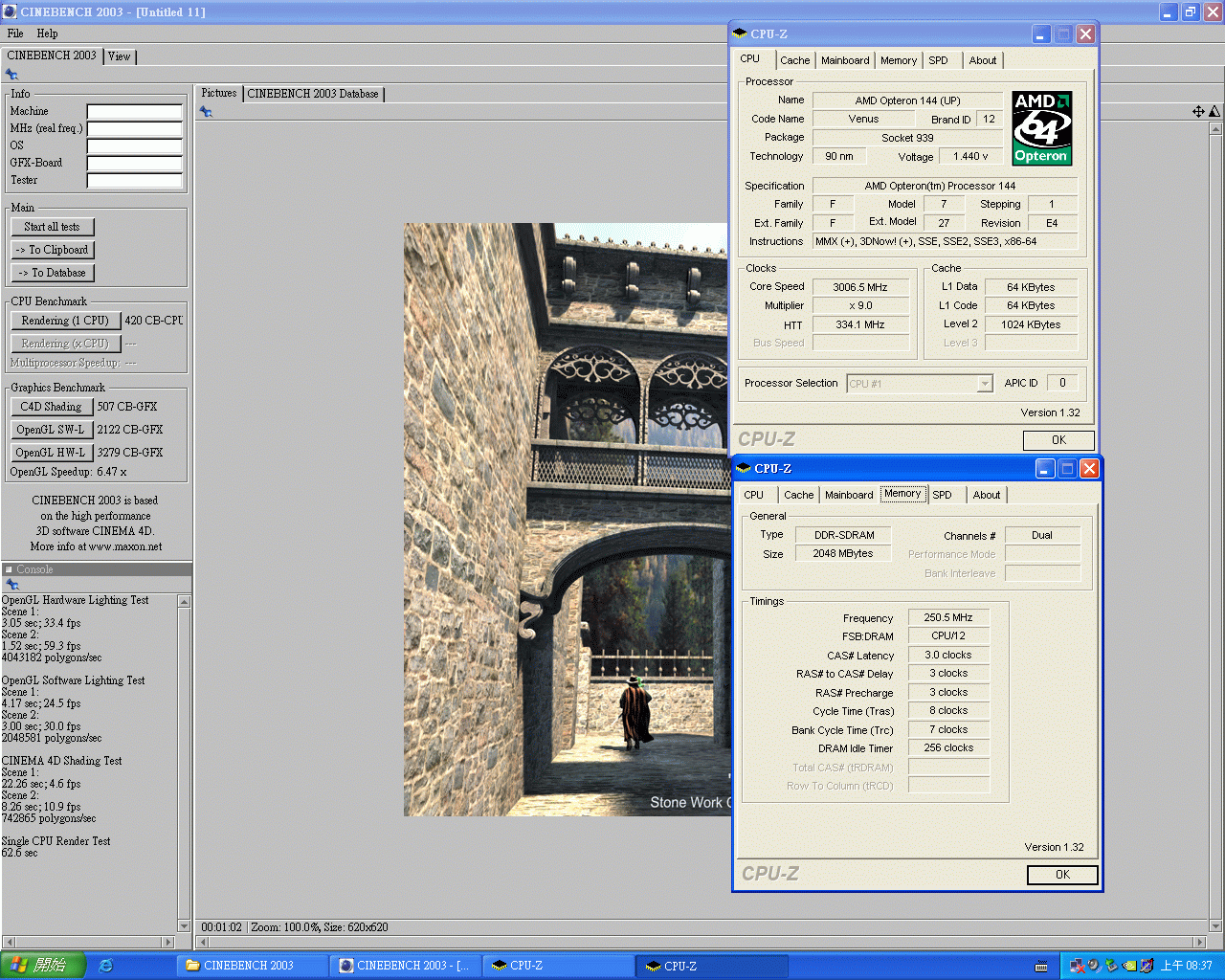Click the CPU-Z icon in the lower CPU-Z title bar
1225x980 pixels.
[x=744, y=468]
